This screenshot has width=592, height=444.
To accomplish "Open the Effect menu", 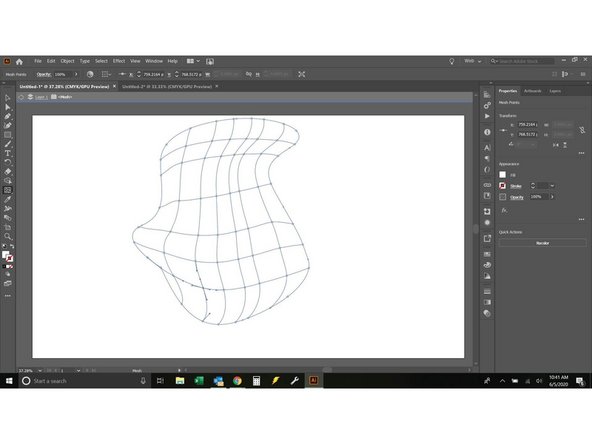I will (x=119, y=61).
